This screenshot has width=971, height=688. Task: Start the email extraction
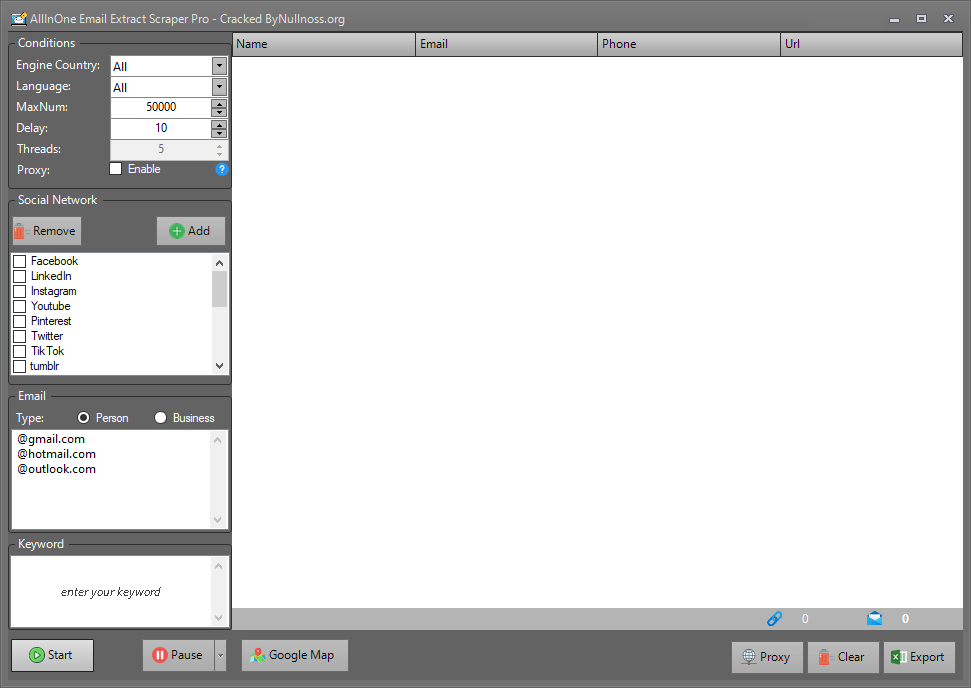(x=53, y=655)
